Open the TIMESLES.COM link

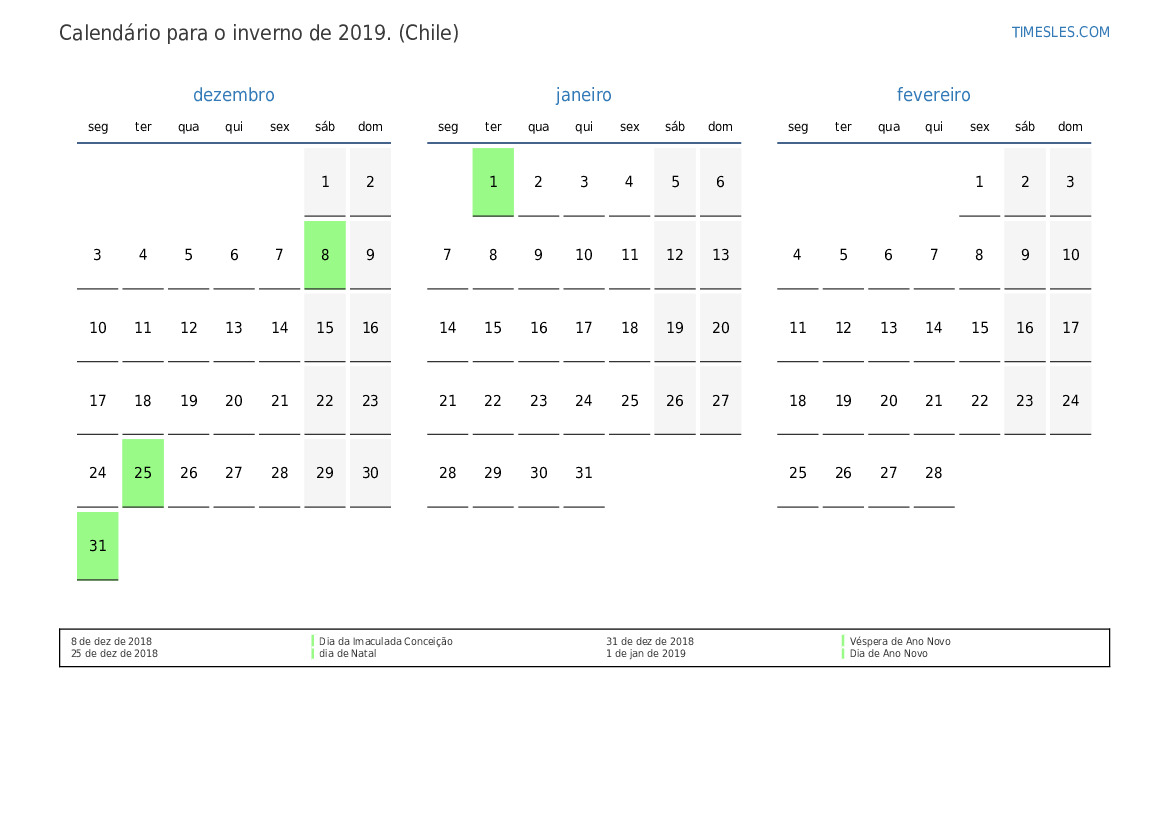[x=1060, y=32]
